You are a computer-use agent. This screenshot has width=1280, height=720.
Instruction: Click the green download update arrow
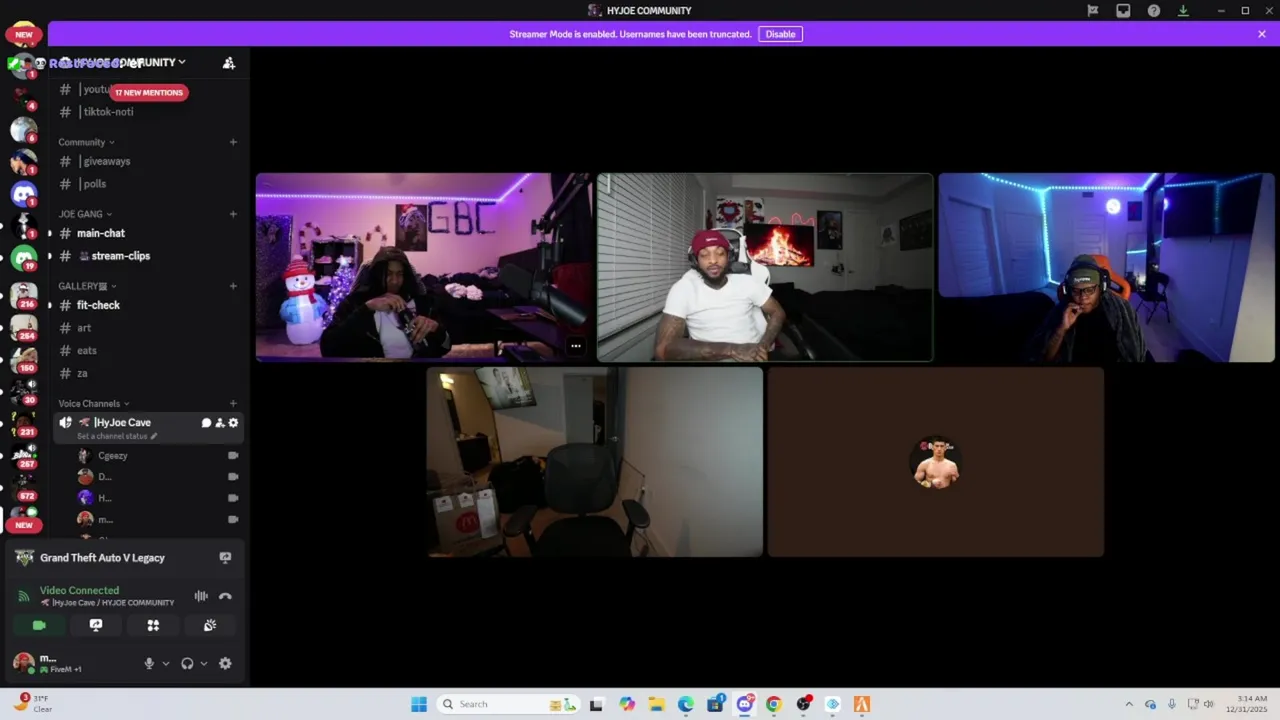click(1184, 11)
